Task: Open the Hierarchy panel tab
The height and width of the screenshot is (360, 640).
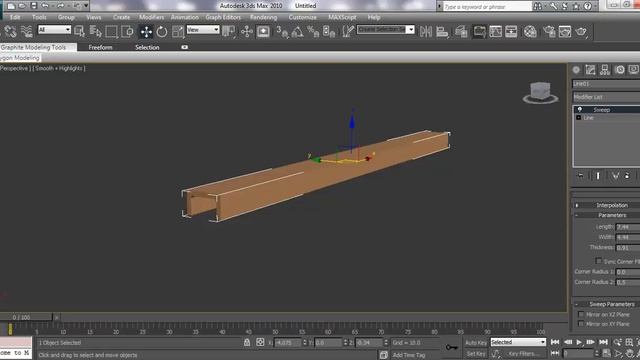Action: (x=605, y=70)
